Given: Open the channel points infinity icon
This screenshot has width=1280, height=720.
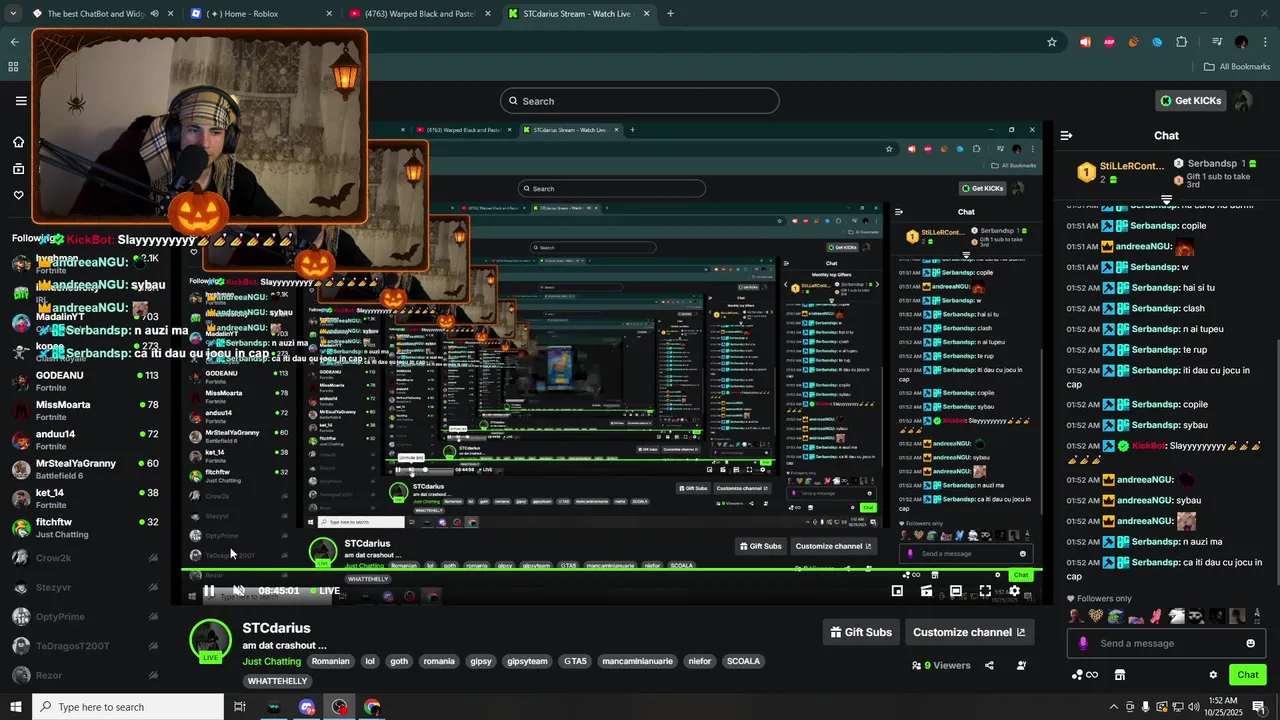Looking at the screenshot, I should click(x=1084, y=675).
